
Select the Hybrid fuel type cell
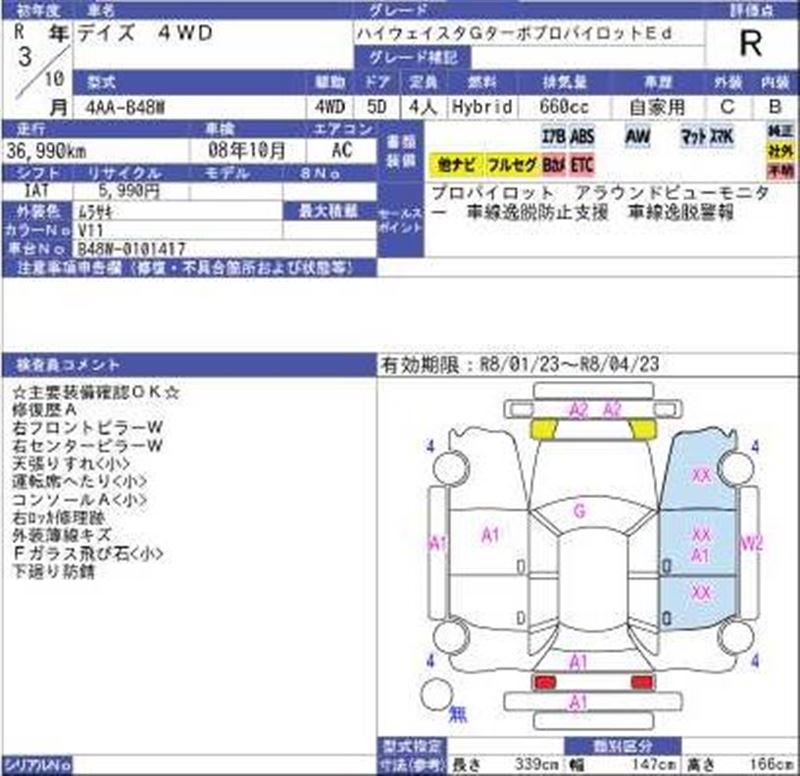(x=482, y=107)
